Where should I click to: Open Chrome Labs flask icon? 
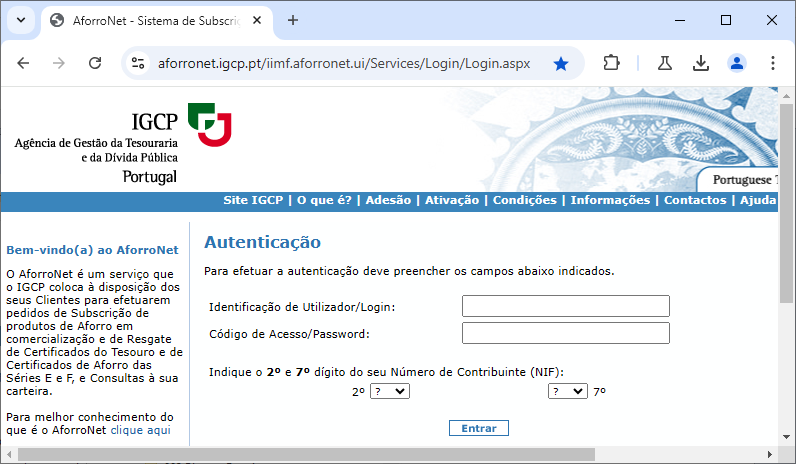pyautogui.click(x=665, y=63)
